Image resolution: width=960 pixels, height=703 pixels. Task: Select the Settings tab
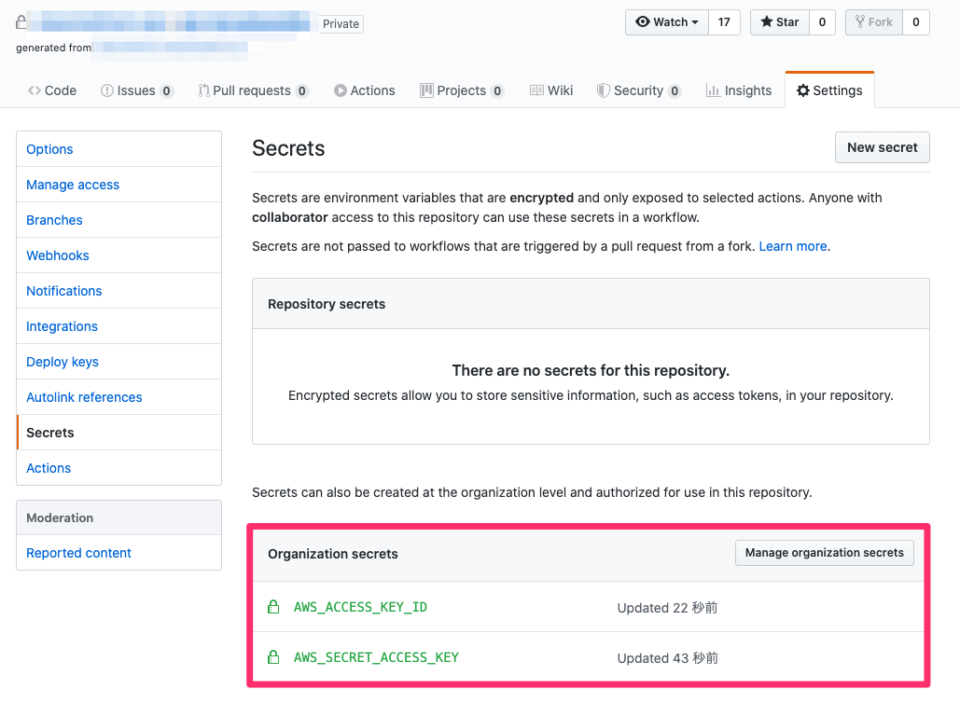click(830, 91)
